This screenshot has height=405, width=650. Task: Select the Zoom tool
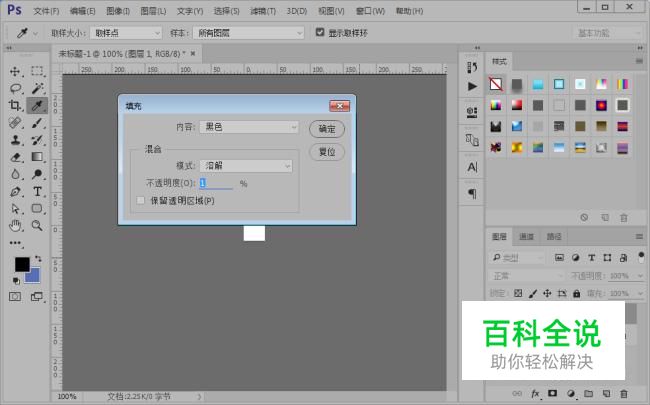(x=37, y=226)
